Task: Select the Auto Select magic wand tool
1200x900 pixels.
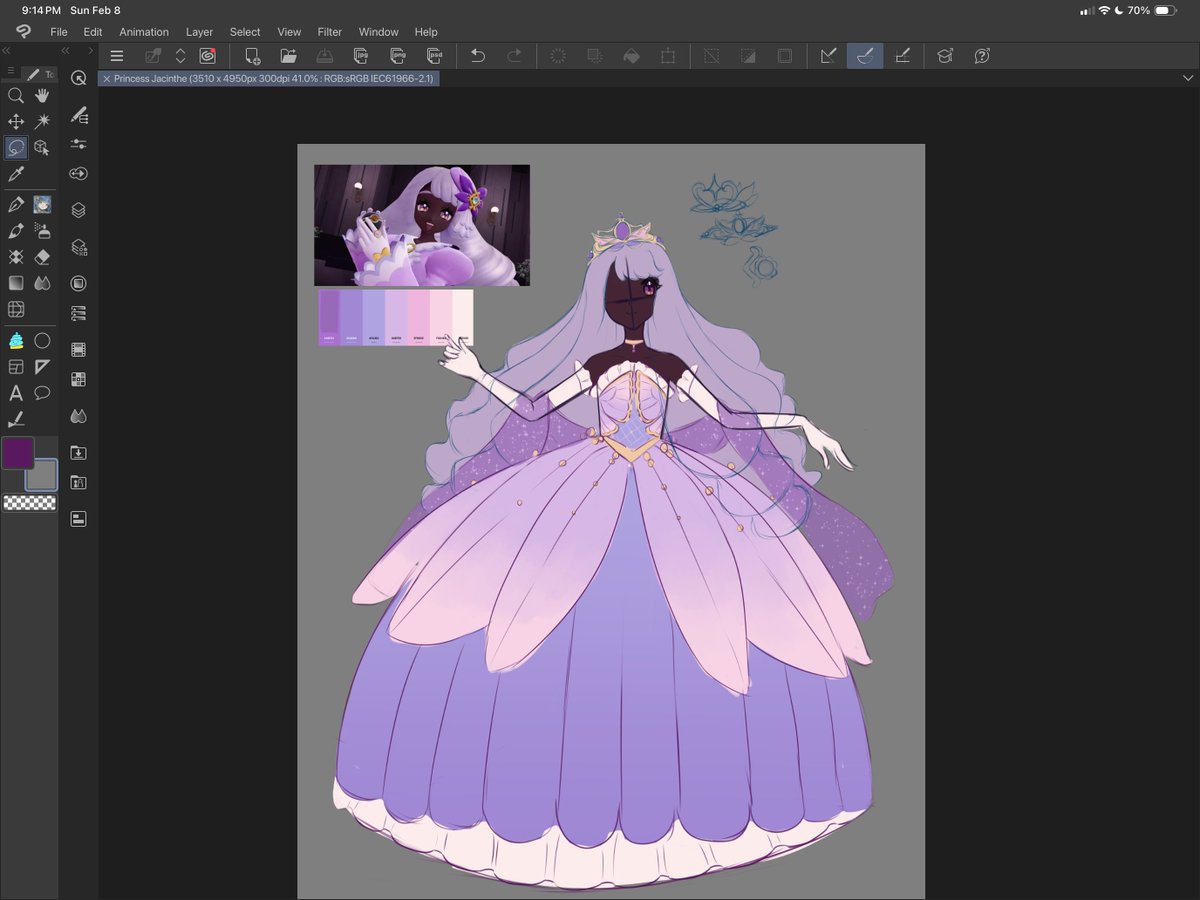Action: pyautogui.click(x=43, y=122)
